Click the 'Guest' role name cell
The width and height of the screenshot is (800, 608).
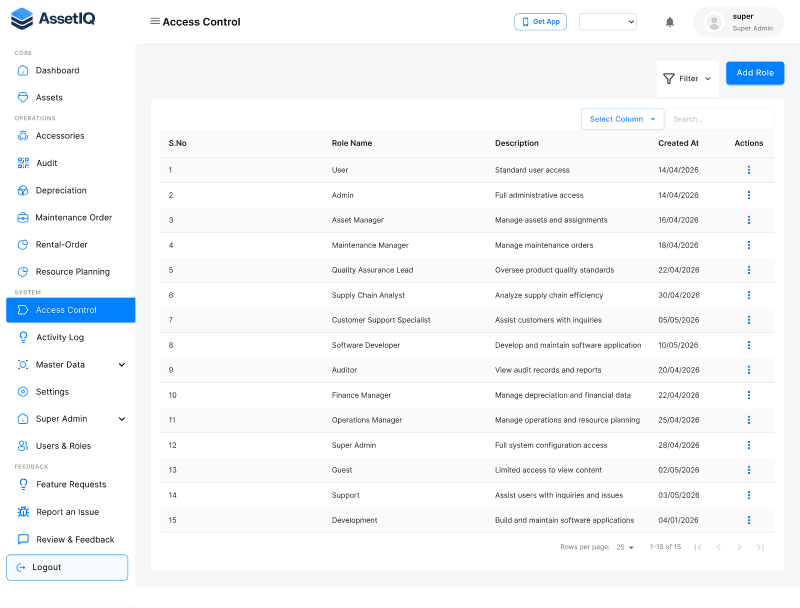(342, 470)
